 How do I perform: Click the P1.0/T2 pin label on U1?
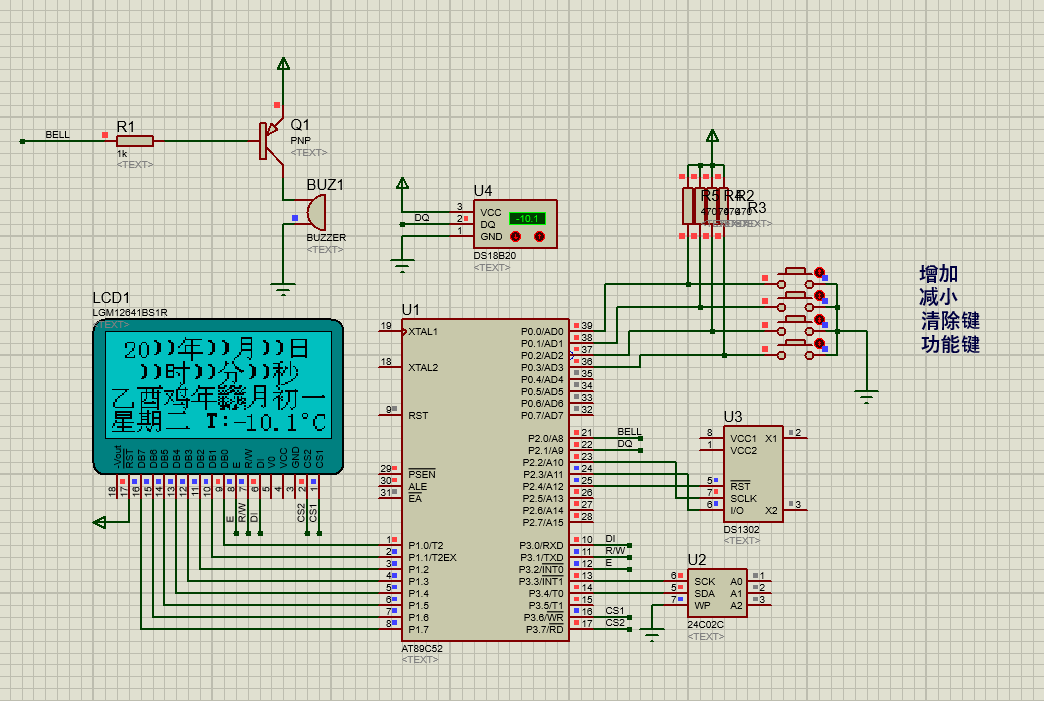click(425, 545)
